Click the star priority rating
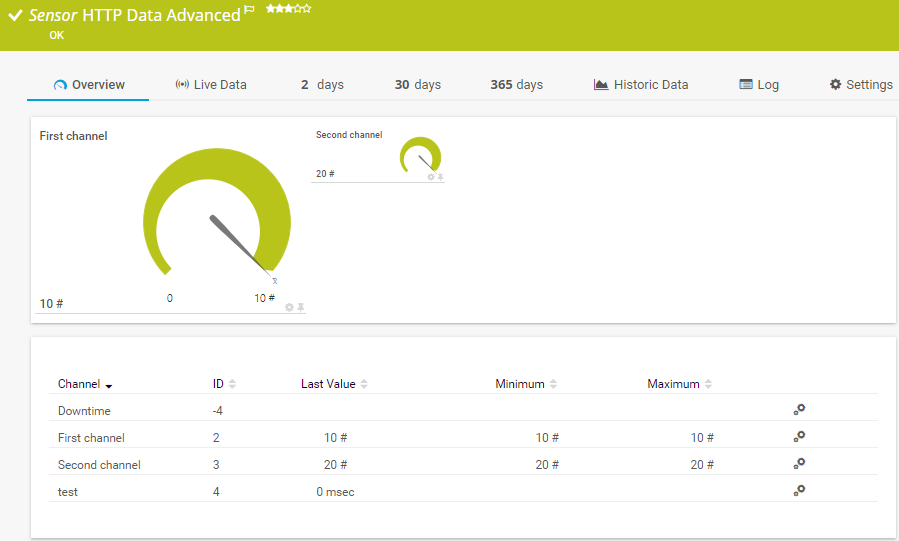Viewport: 899px width, 541px height. [x=288, y=9]
